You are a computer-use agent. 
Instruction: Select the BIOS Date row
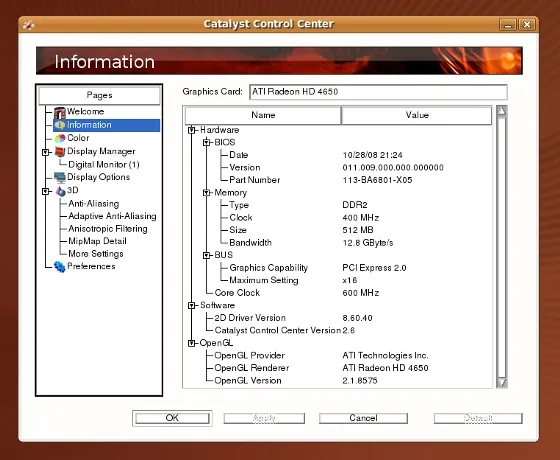point(339,155)
